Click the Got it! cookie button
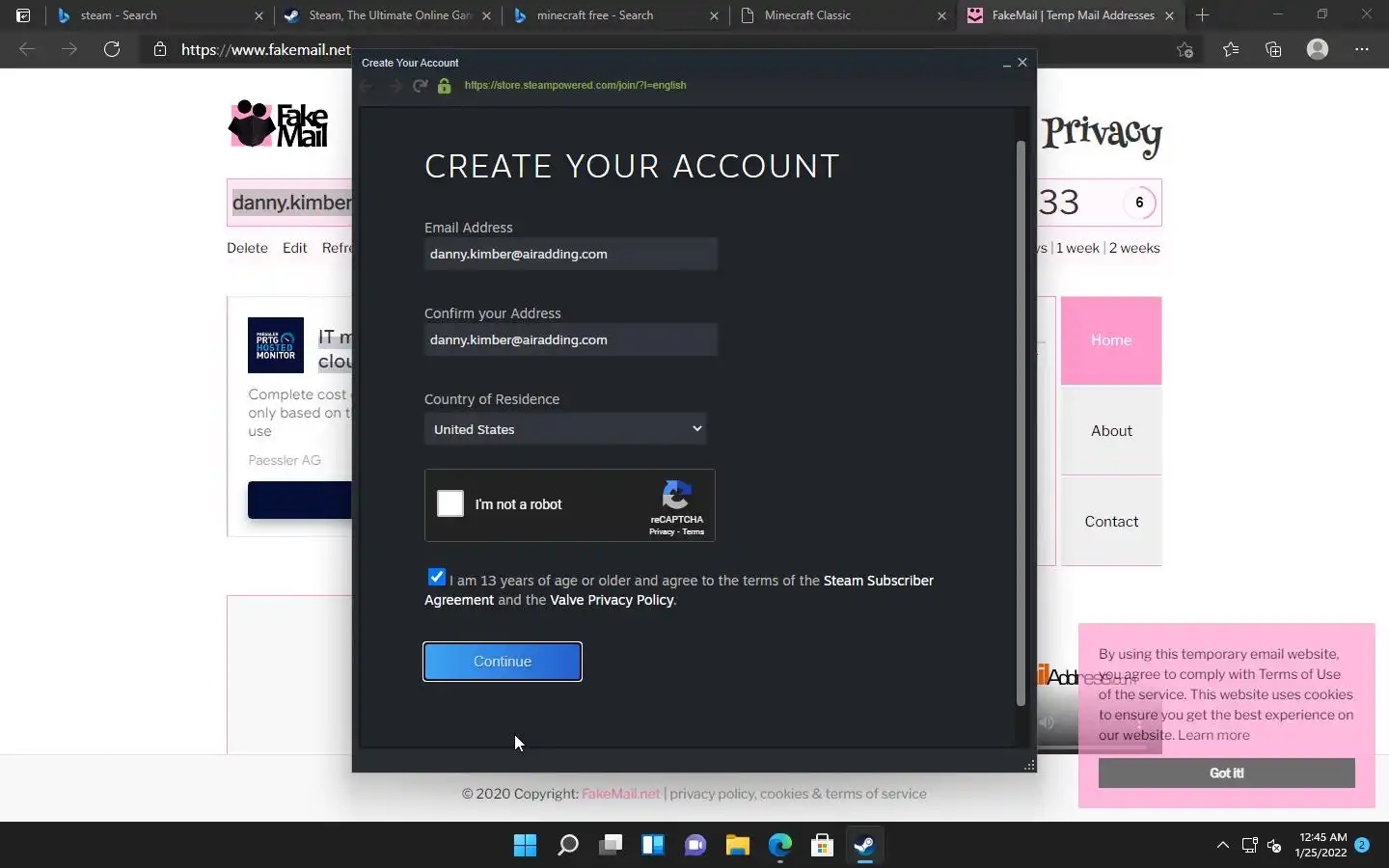The image size is (1389, 868). pos(1226,773)
